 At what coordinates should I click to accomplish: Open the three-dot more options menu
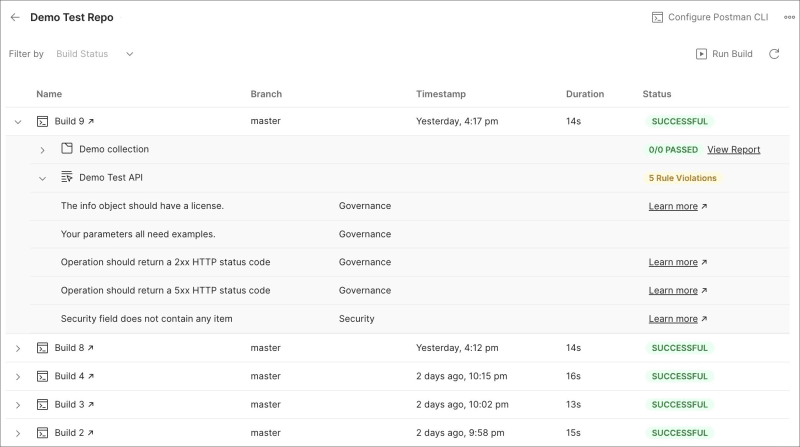tap(789, 17)
